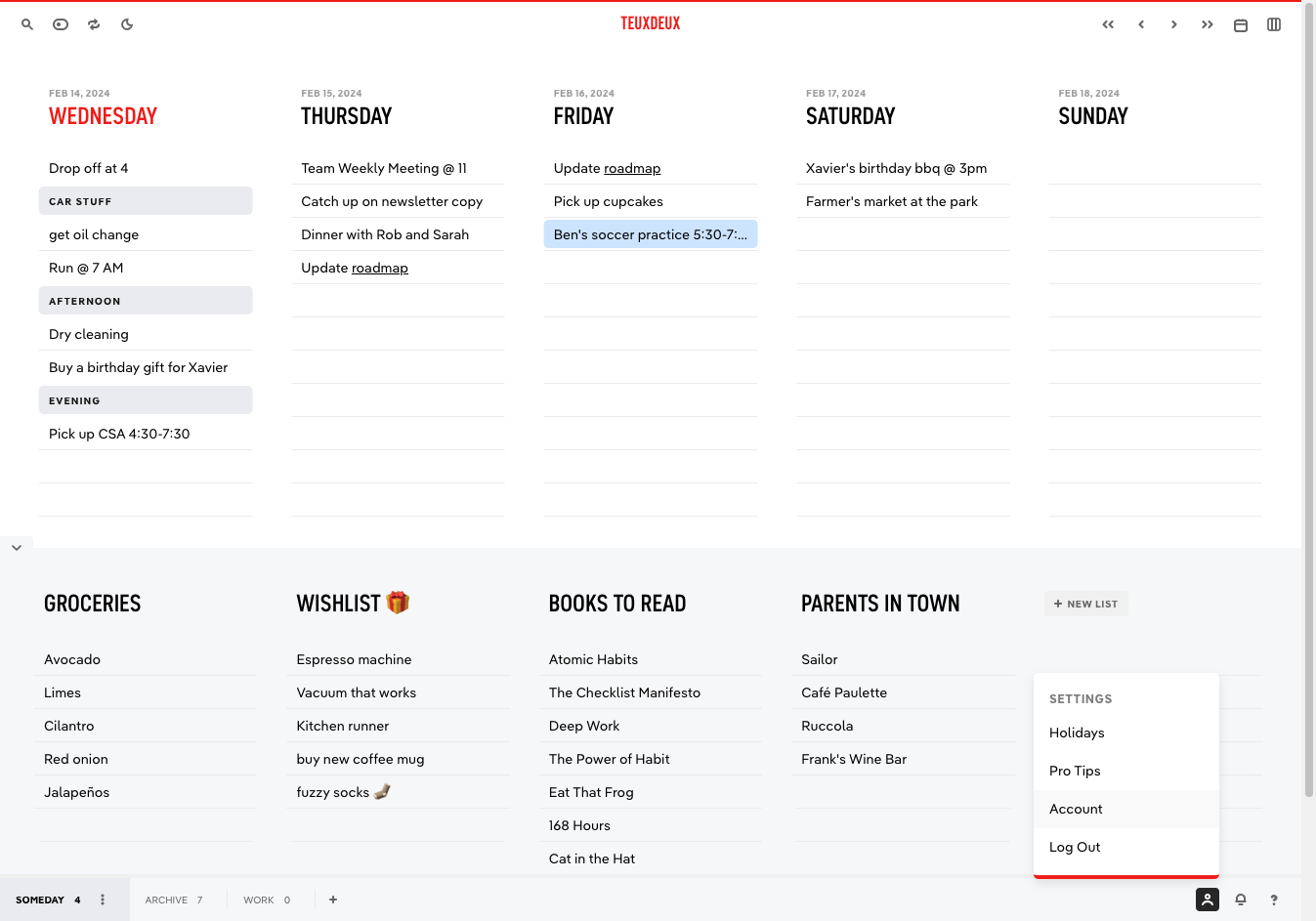1316x921 pixels.
Task: Open the roadmap link in Friday
Action: click(x=632, y=168)
